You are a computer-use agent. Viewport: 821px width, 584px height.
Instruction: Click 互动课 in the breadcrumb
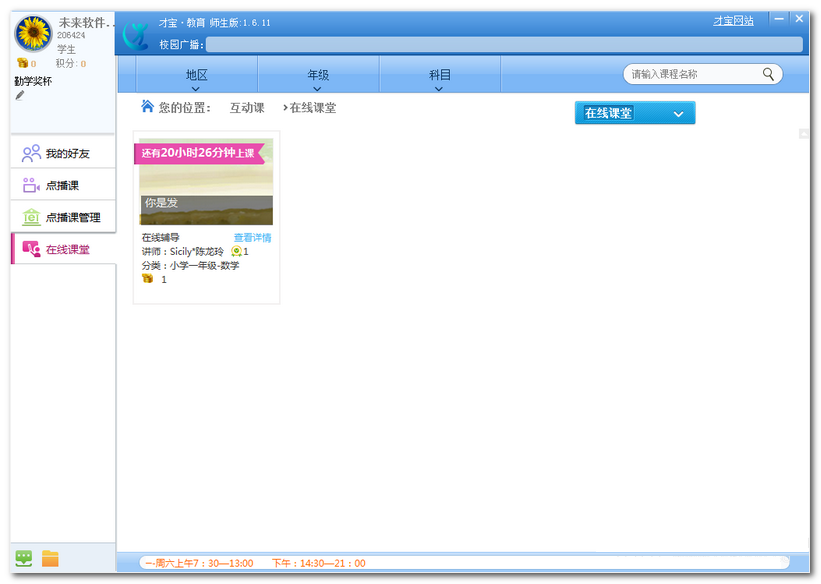(x=247, y=108)
